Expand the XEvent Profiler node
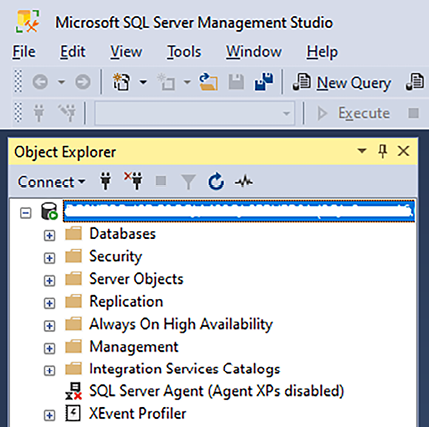Viewport: 429px width, 427px height. click(x=49, y=415)
